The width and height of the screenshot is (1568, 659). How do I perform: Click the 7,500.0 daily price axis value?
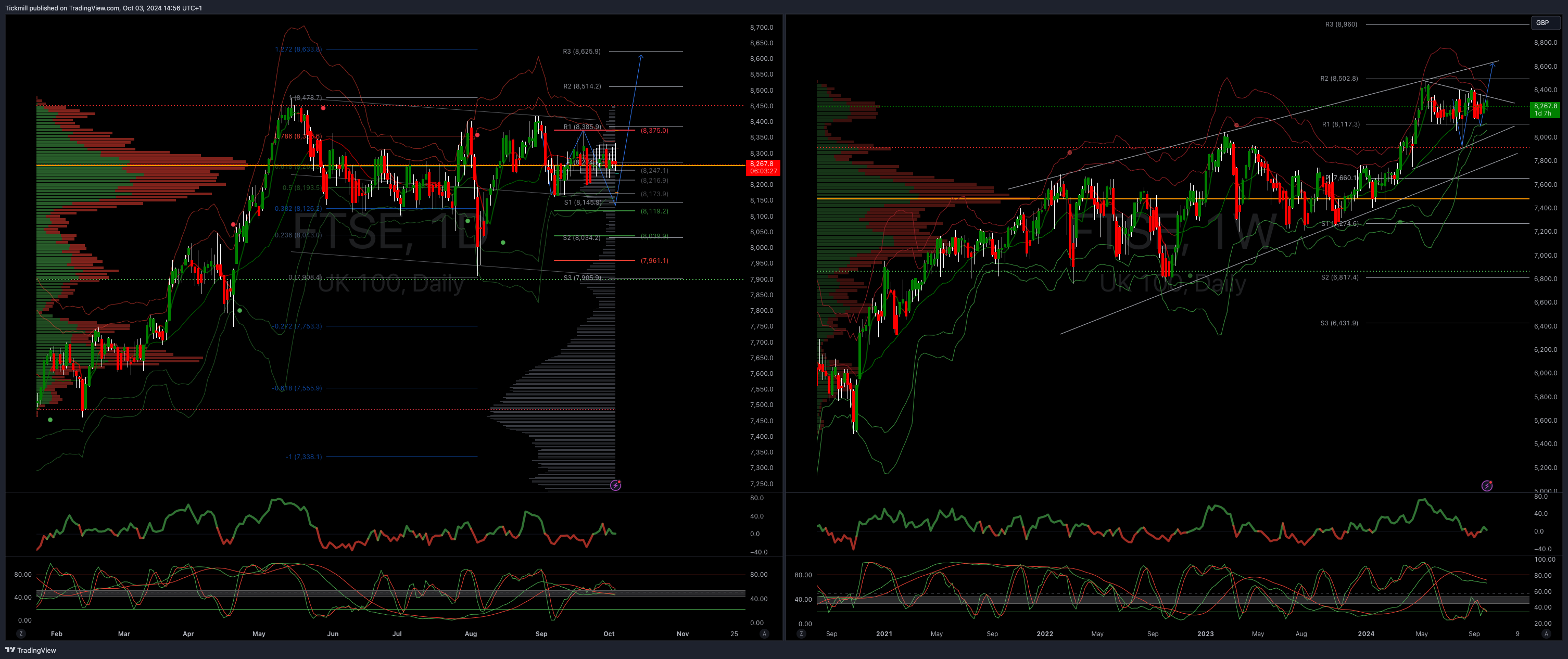pos(762,405)
